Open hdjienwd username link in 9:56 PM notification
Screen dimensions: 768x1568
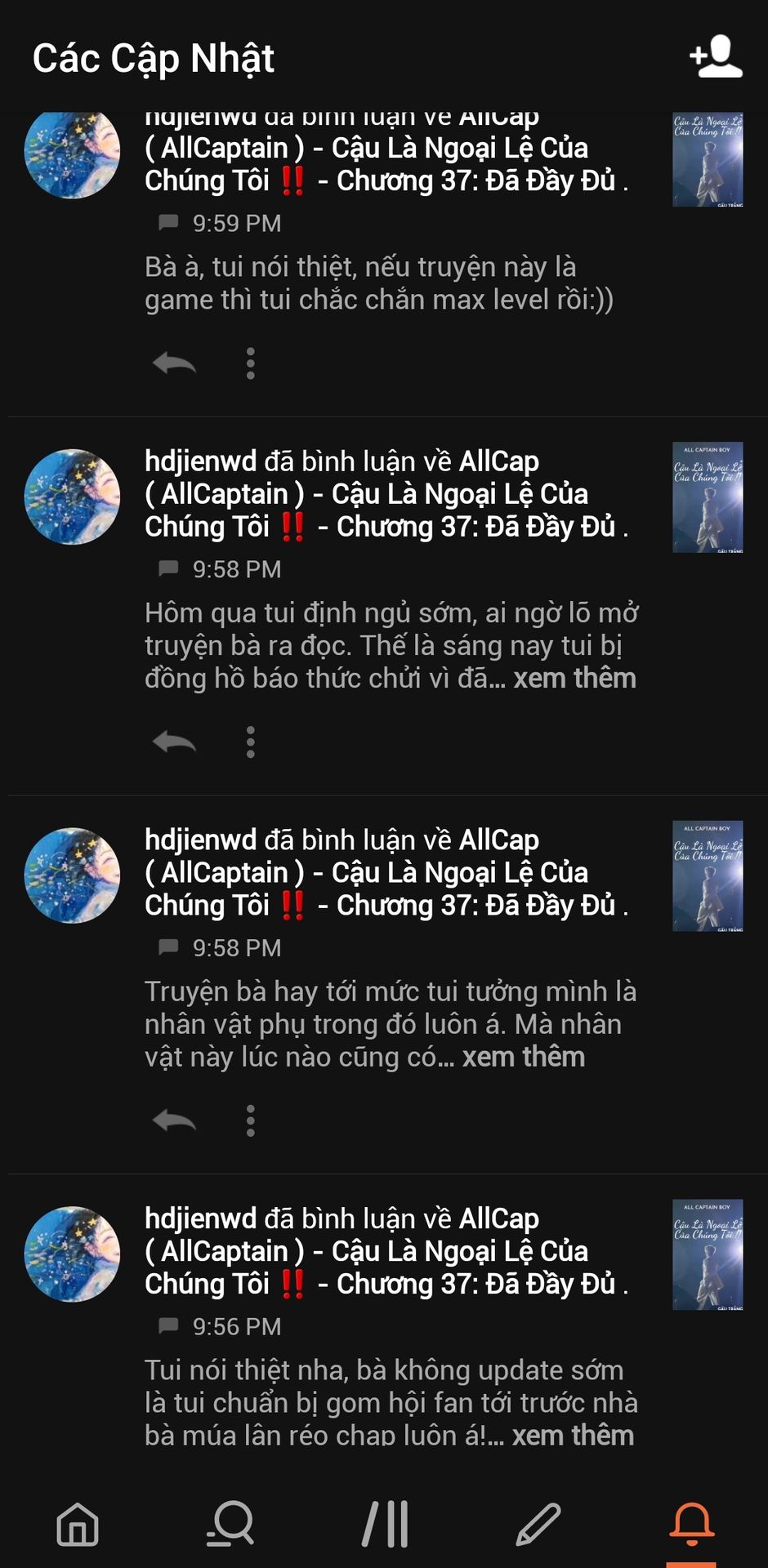click(200, 1218)
